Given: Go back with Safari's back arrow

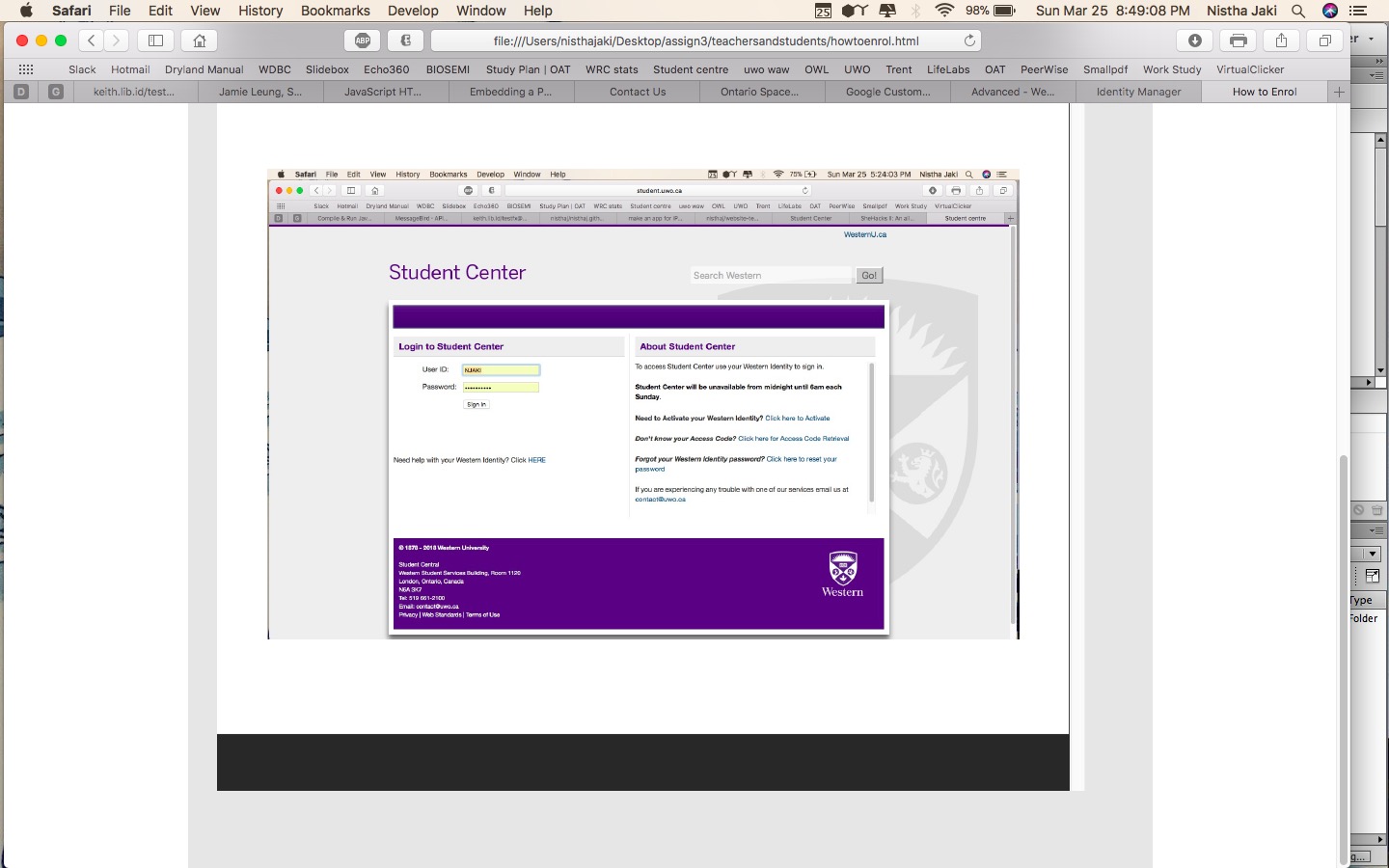Looking at the screenshot, I should click(92, 41).
